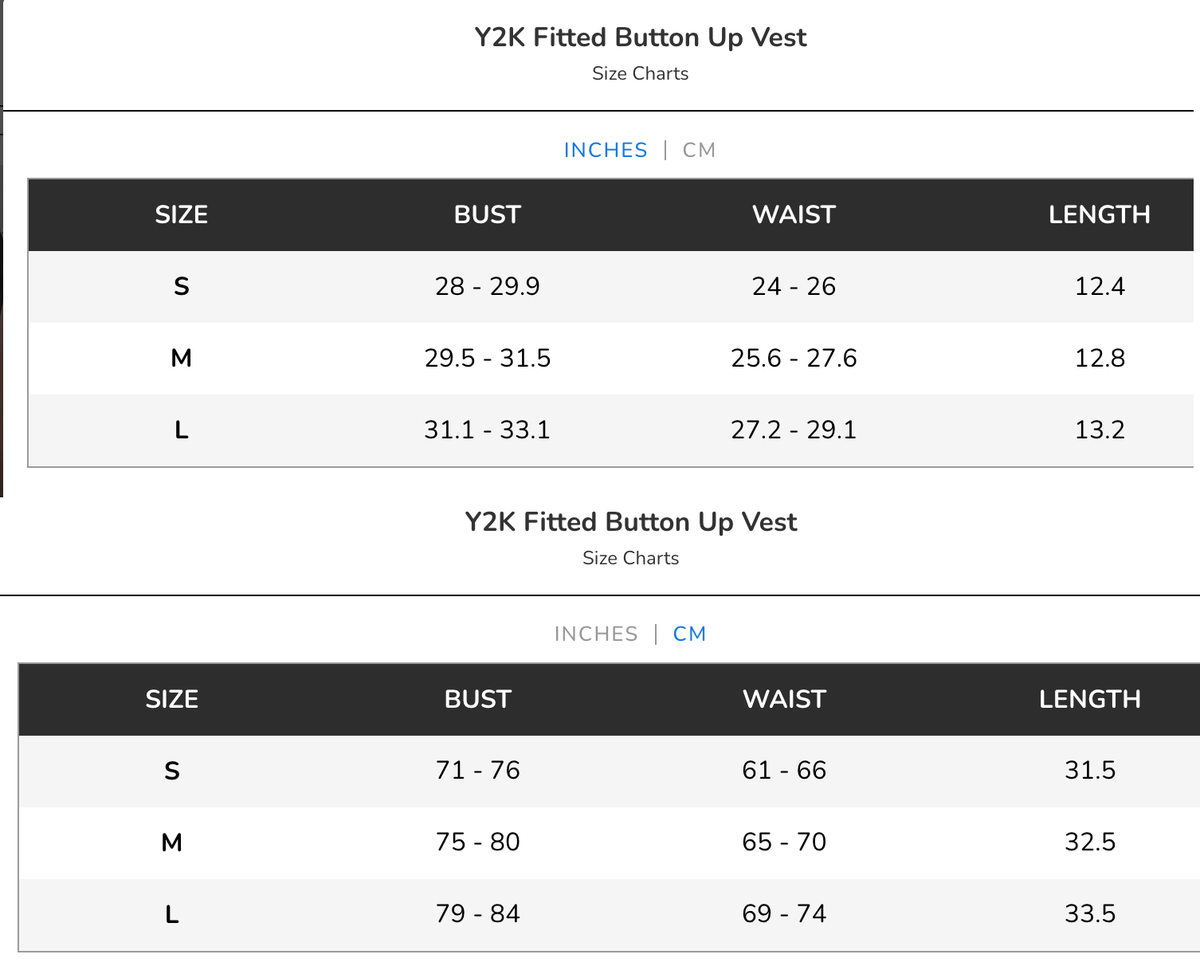Select the size S row in inches table
Viewport: 1200px width, 974px height.
click(611, 286)
